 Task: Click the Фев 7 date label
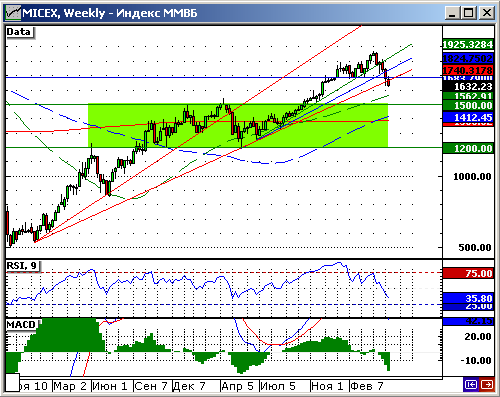367,386
